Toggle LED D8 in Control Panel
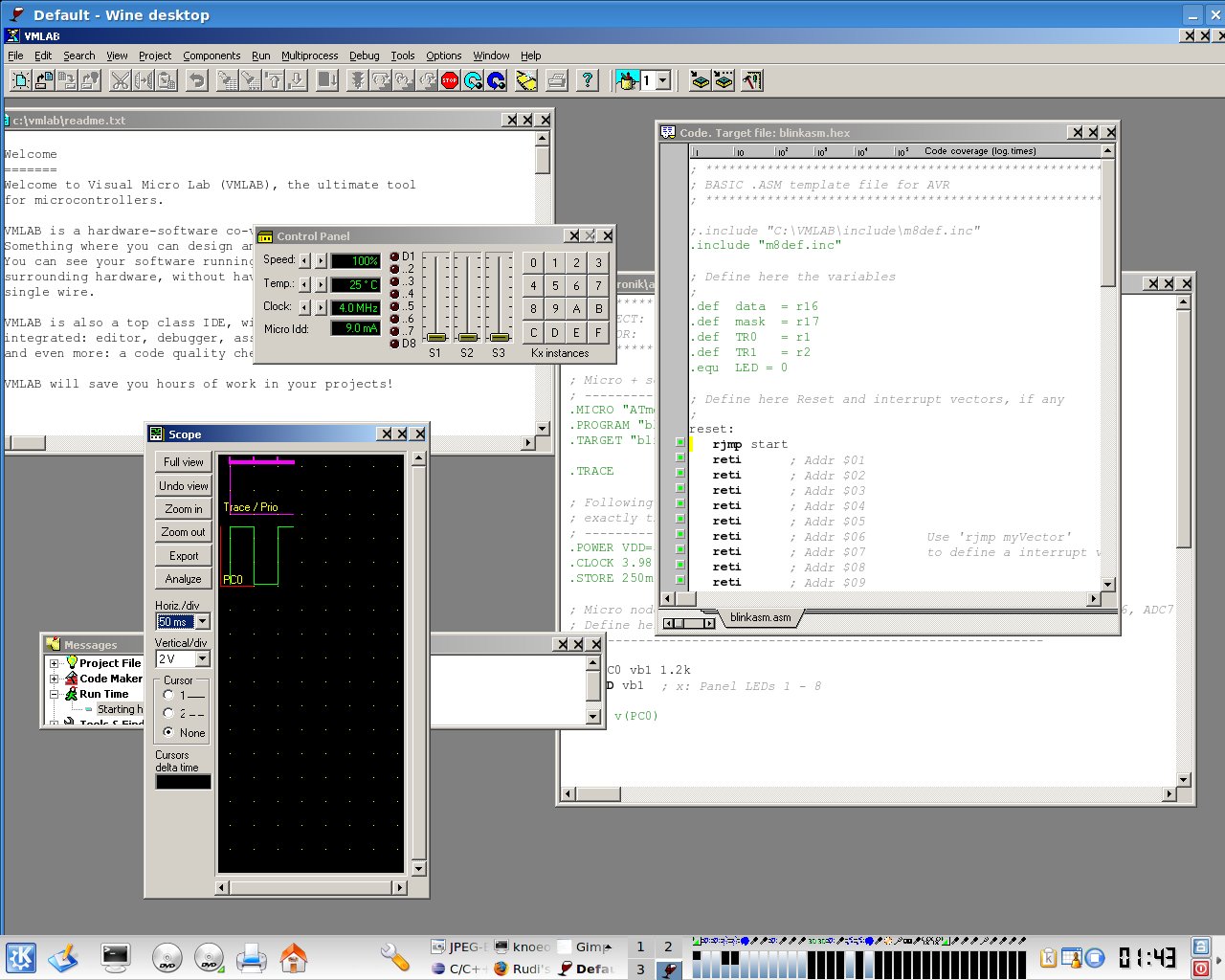 coord(394,344)
